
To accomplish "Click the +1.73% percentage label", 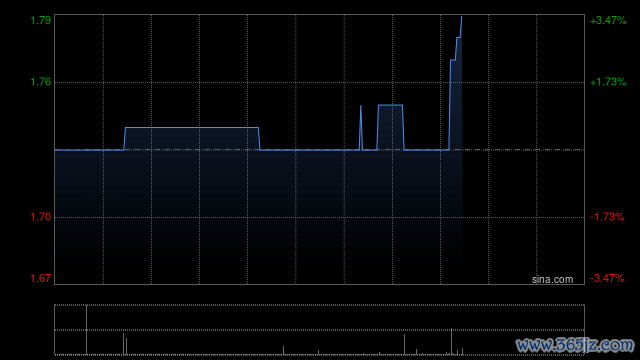I will pos(608,82).
